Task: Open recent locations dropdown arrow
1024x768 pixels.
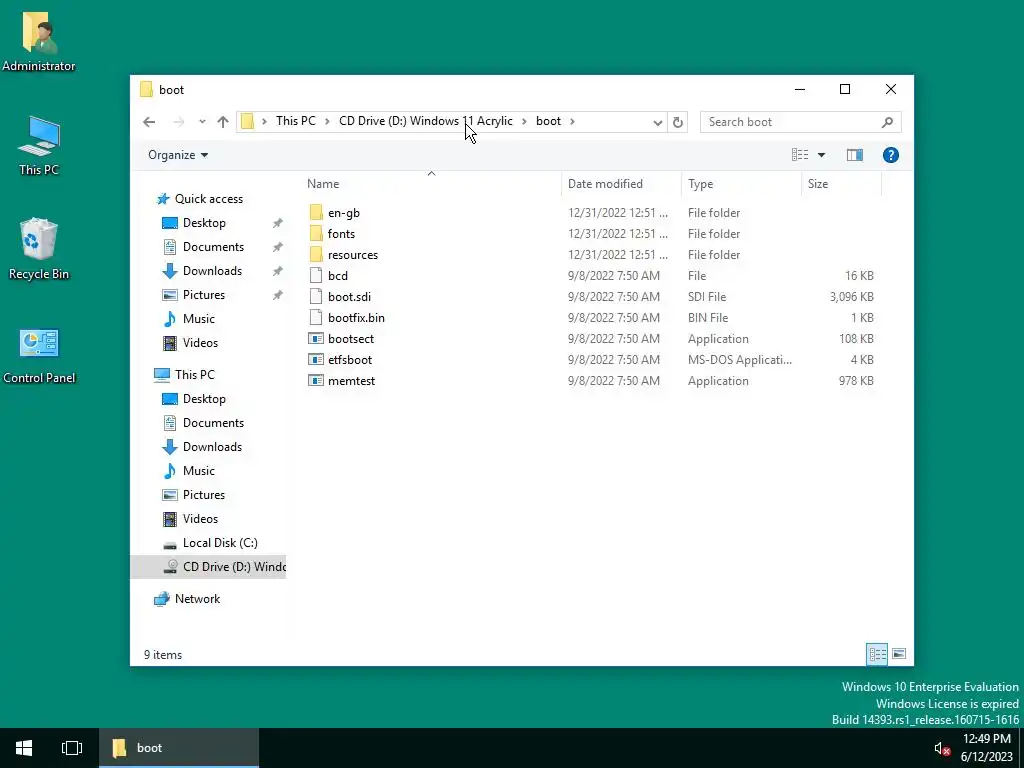Action: (x=202, y=121)
